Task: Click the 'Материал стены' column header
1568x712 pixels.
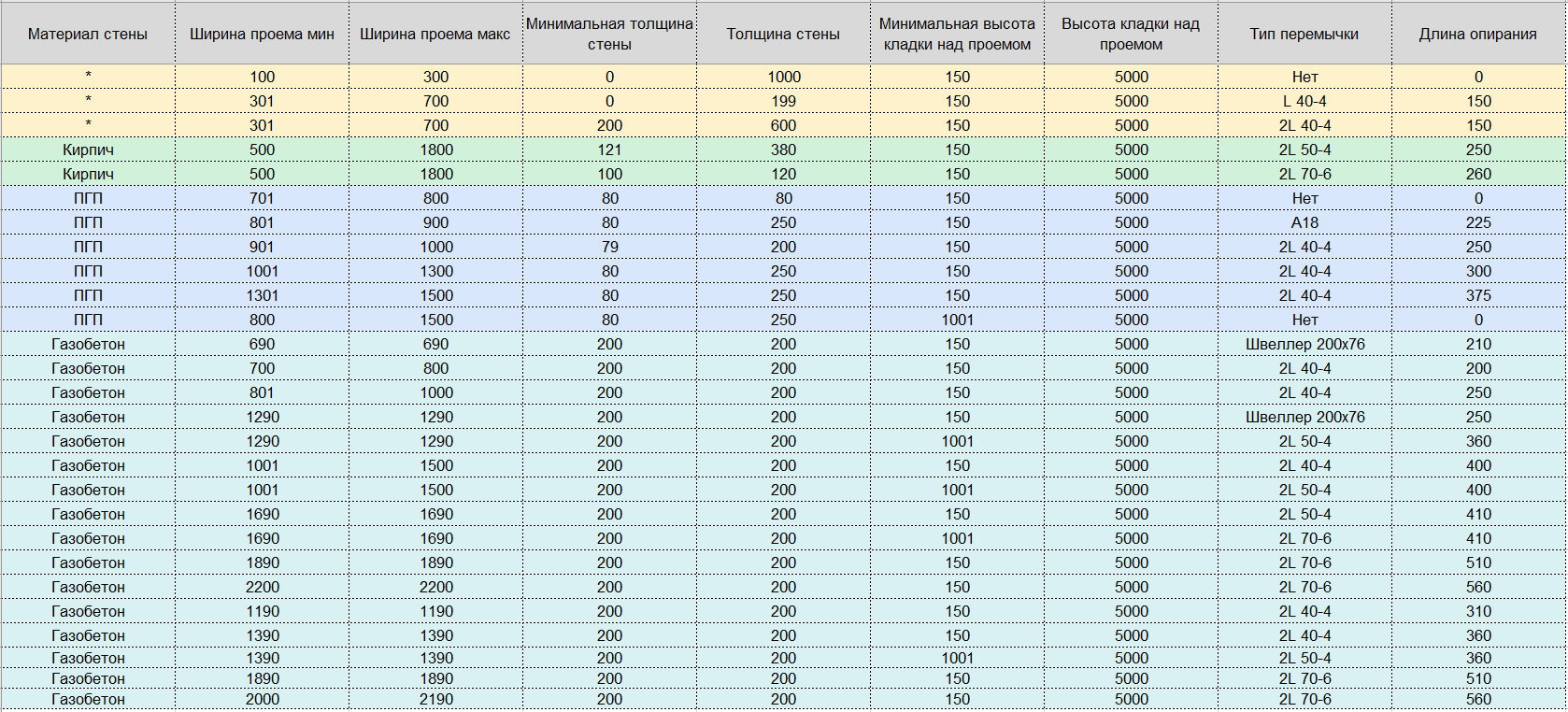Action: (88, 34)
